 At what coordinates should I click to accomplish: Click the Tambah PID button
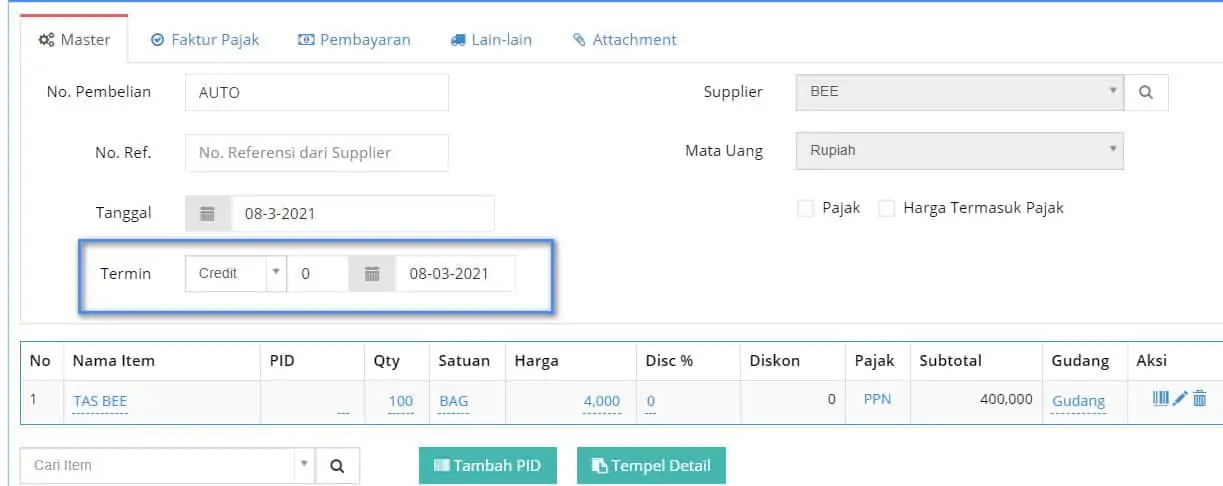(x=487, y=465)
